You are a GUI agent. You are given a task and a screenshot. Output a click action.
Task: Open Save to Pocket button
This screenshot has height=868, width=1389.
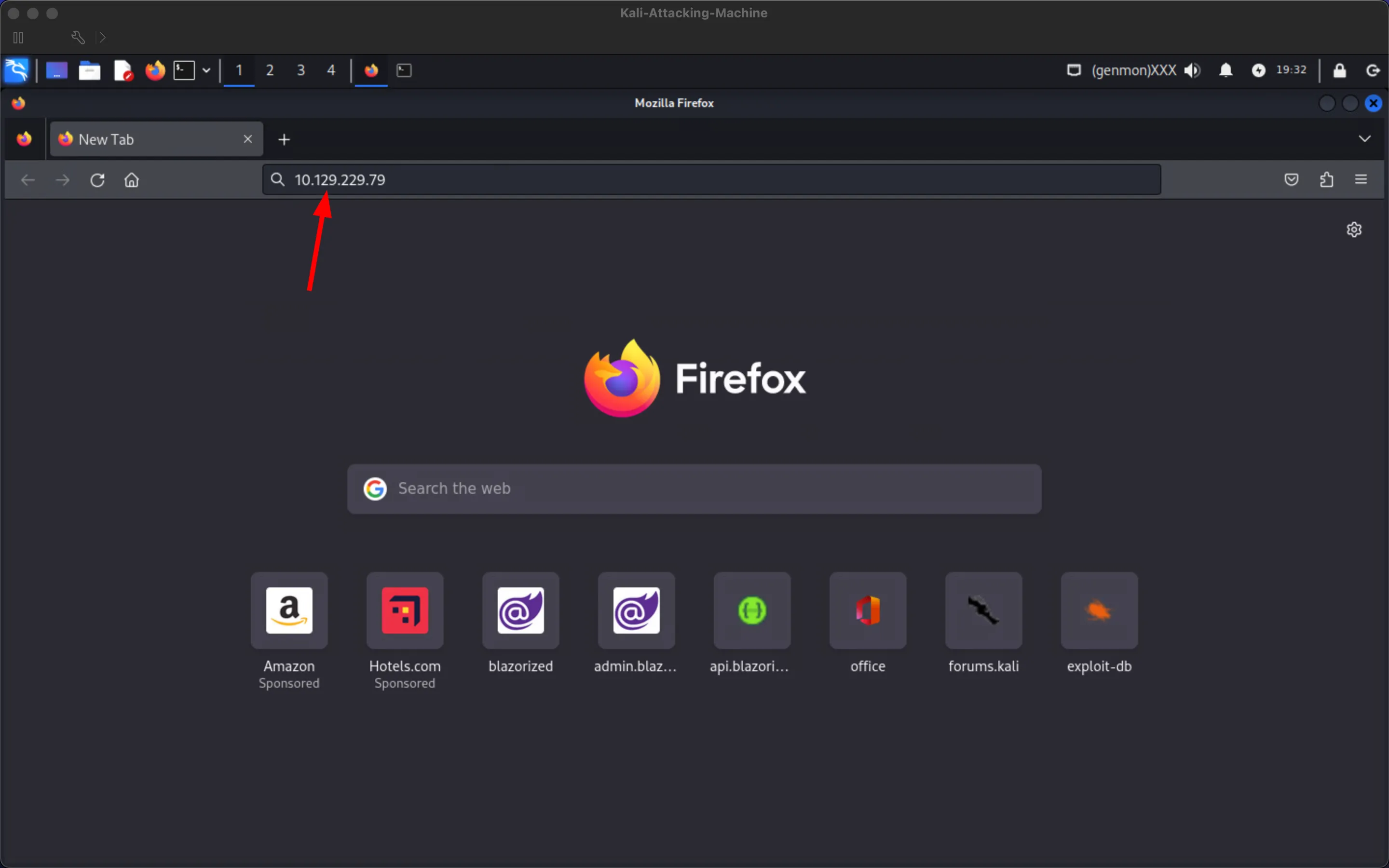pyautogui.click(x=1292, y=180)
